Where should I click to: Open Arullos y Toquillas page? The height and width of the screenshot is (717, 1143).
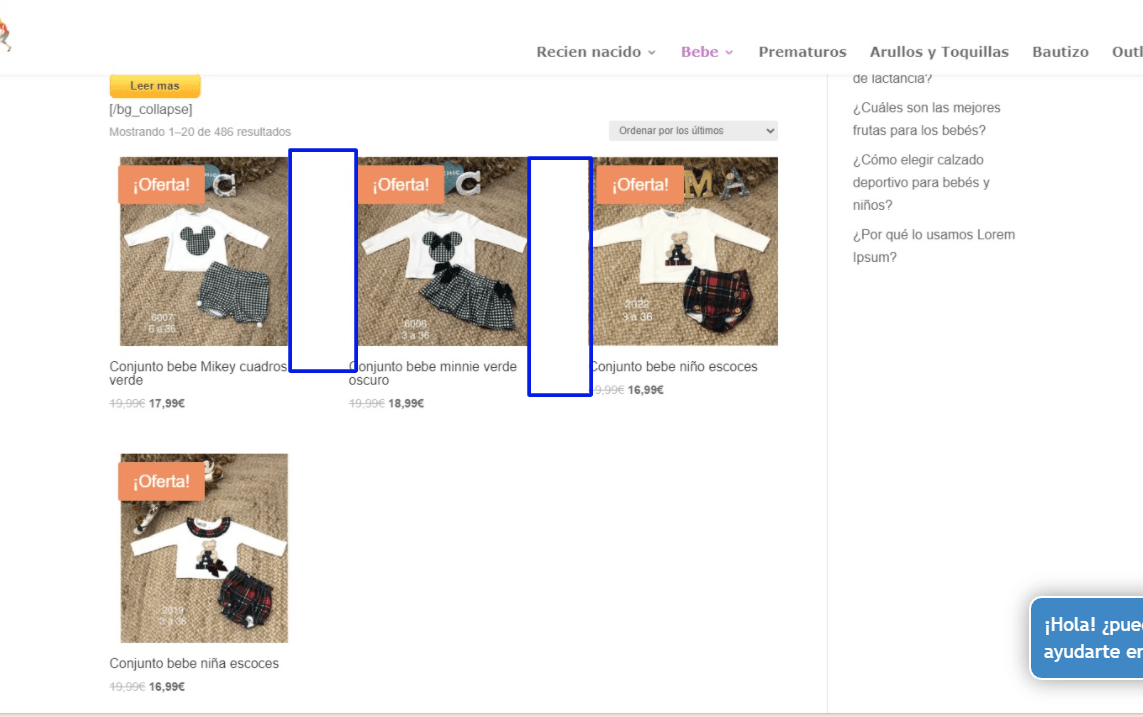(x=939, y=52)
